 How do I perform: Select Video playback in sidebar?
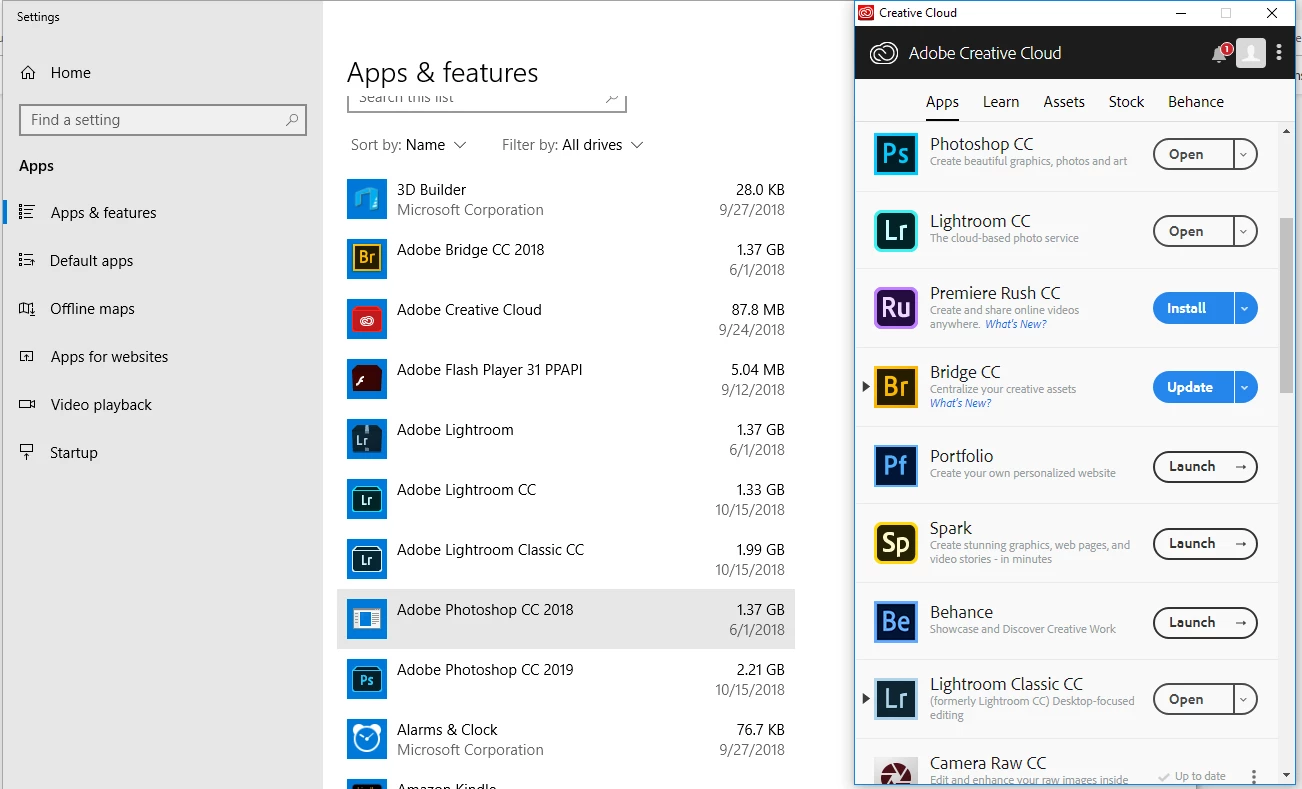pos(163,405)
